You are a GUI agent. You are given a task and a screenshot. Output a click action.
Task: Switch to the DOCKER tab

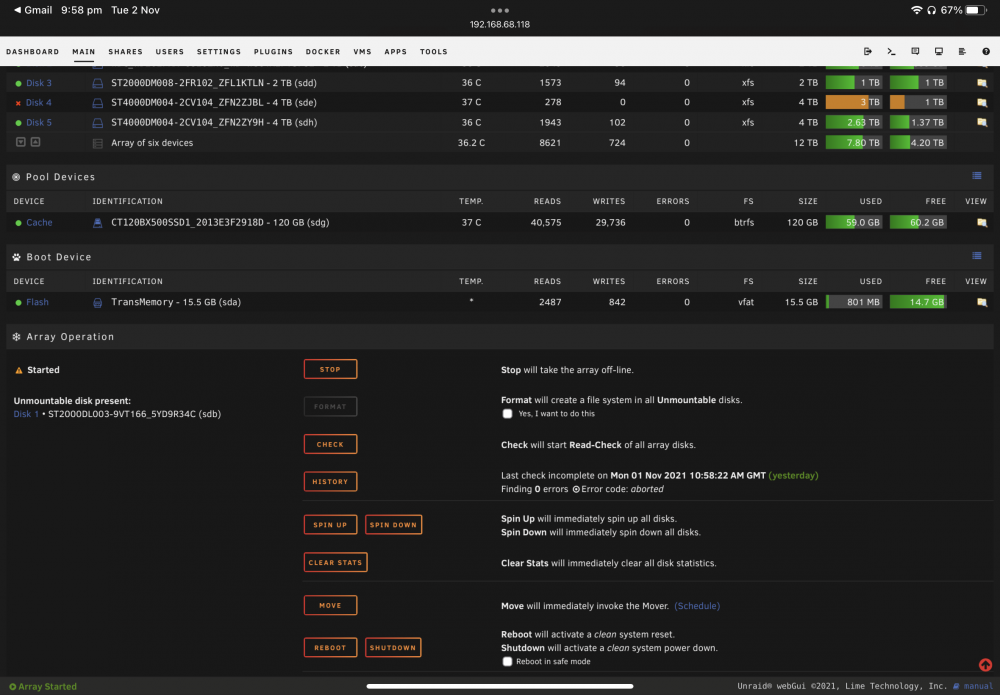tap(323, 52)
